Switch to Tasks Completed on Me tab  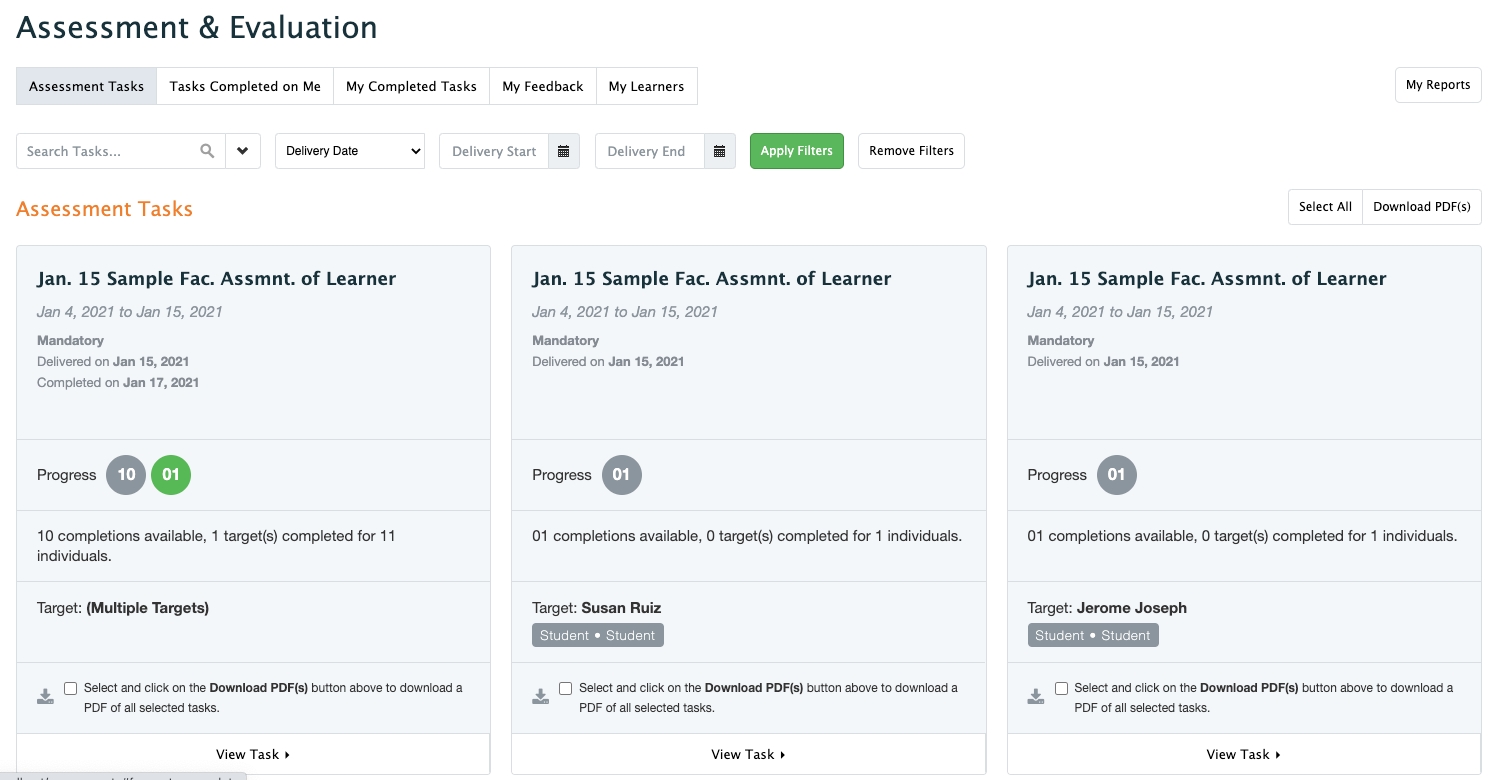pos(245,86)
